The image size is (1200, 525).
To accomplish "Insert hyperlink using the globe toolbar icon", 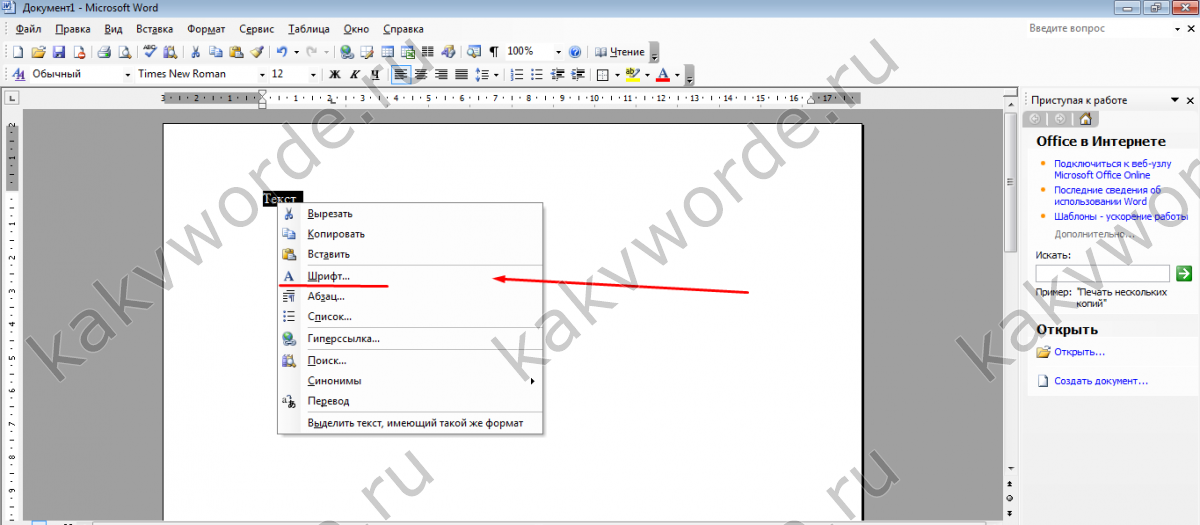I will click(x=347, y=51).
